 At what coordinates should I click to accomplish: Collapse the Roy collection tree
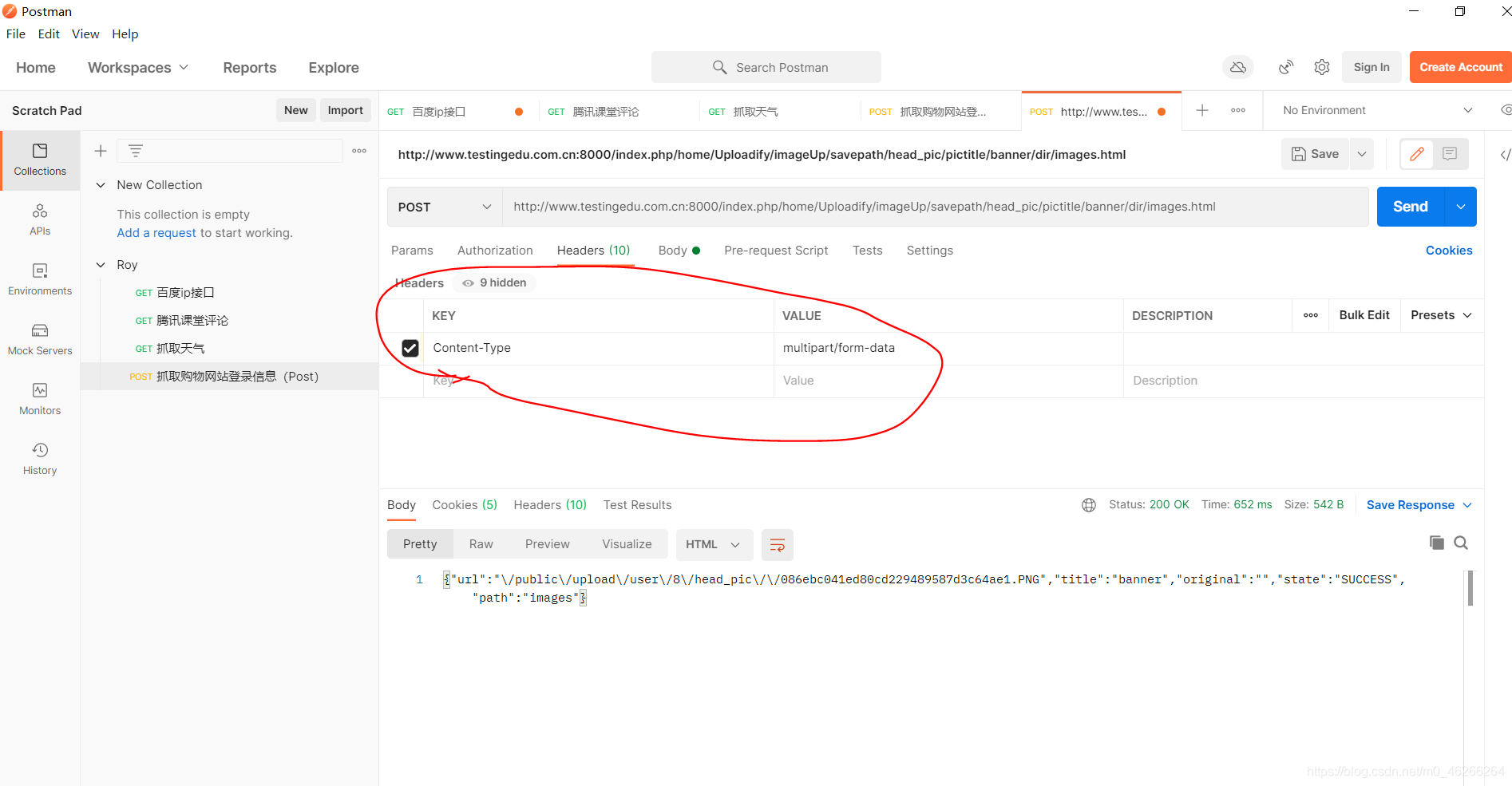coord(101,265)
